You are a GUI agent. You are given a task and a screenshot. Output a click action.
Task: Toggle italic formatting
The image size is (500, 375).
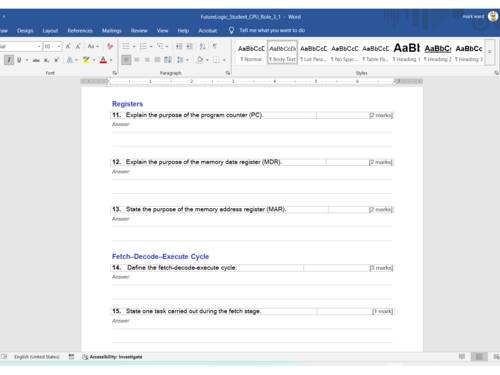click(9, 60)
